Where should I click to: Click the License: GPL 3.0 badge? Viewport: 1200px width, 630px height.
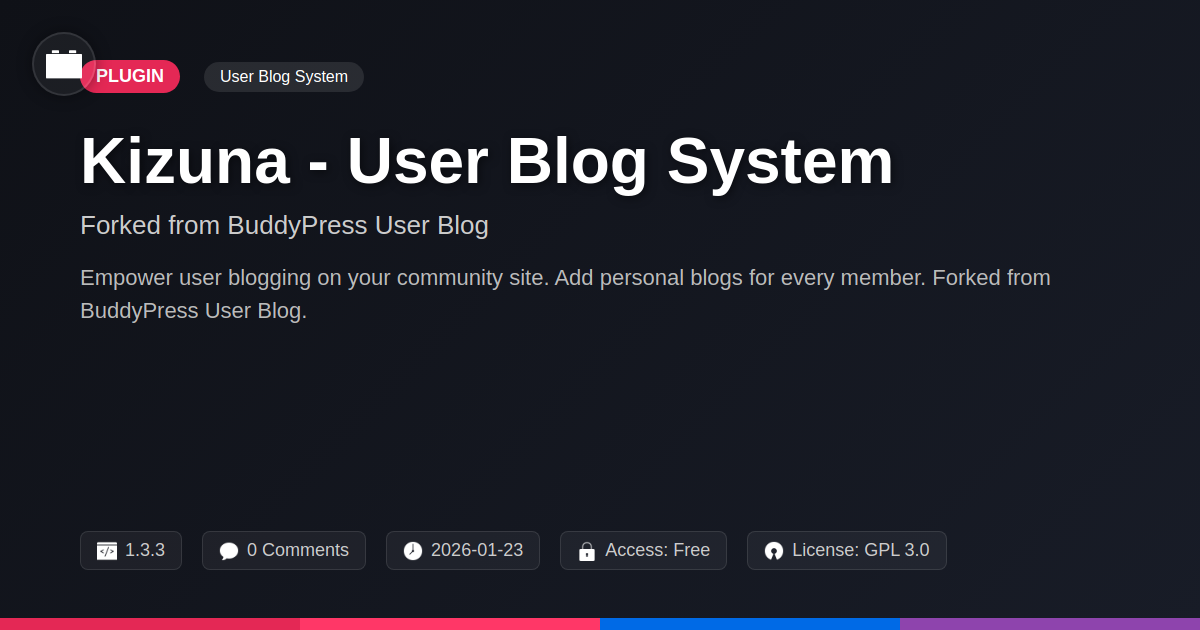click(847, 550)
